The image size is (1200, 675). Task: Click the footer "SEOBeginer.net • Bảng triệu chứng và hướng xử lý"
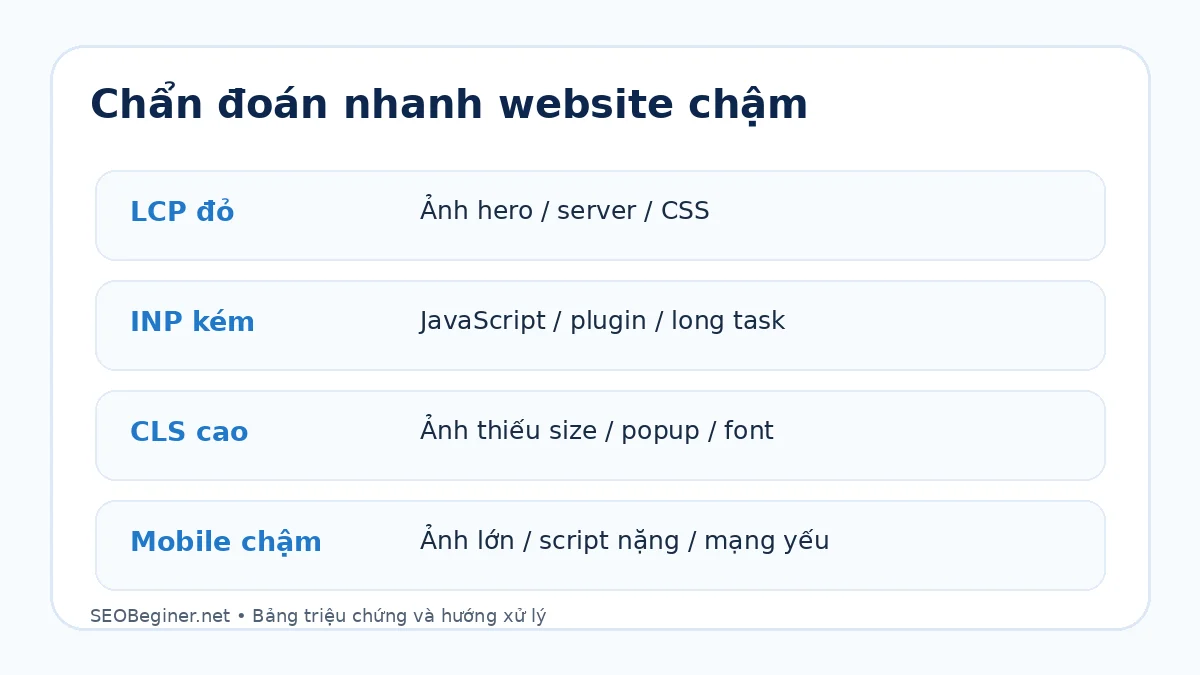point(318,616)
